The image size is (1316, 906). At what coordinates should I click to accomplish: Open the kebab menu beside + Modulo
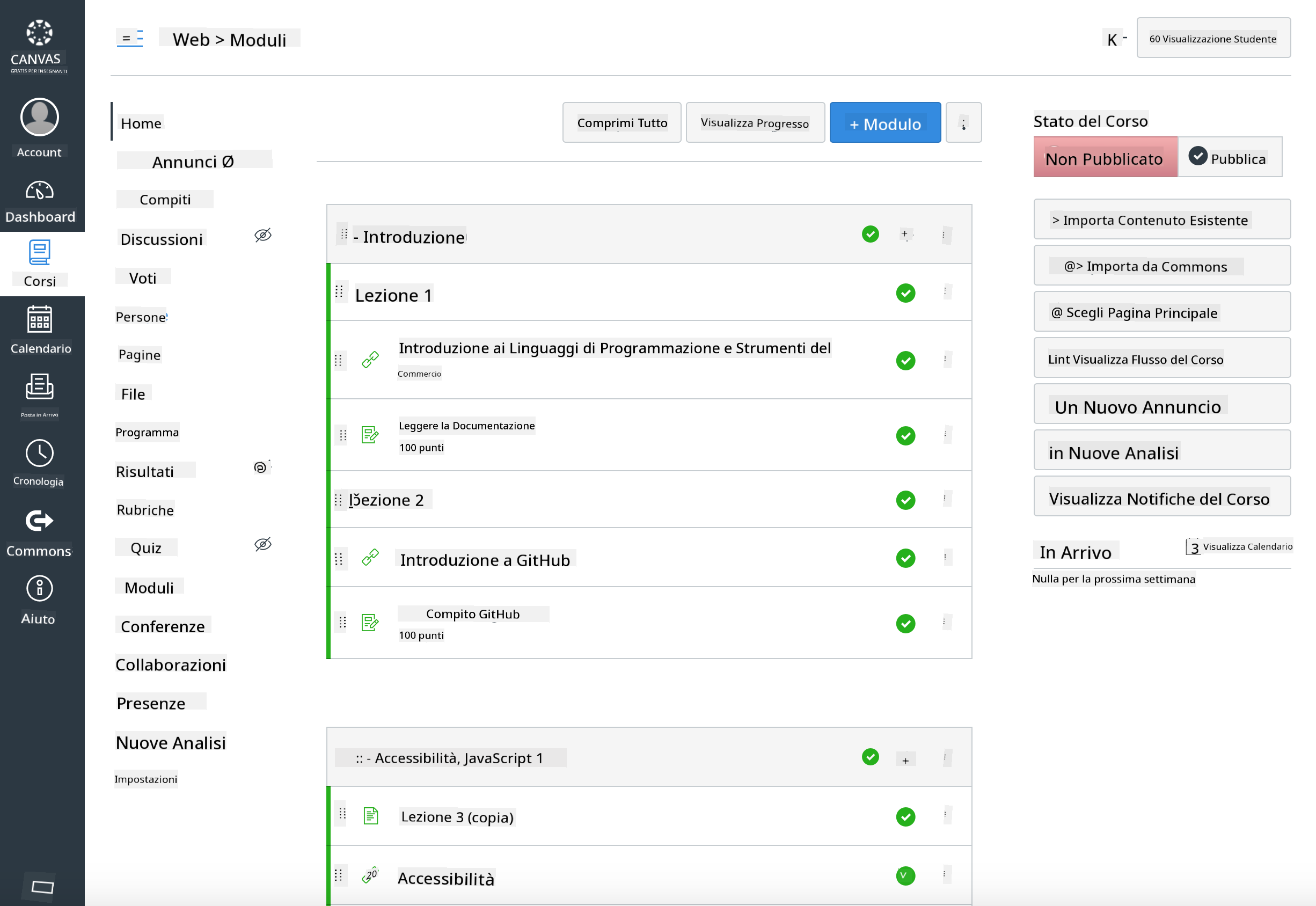tap(963, 123)
